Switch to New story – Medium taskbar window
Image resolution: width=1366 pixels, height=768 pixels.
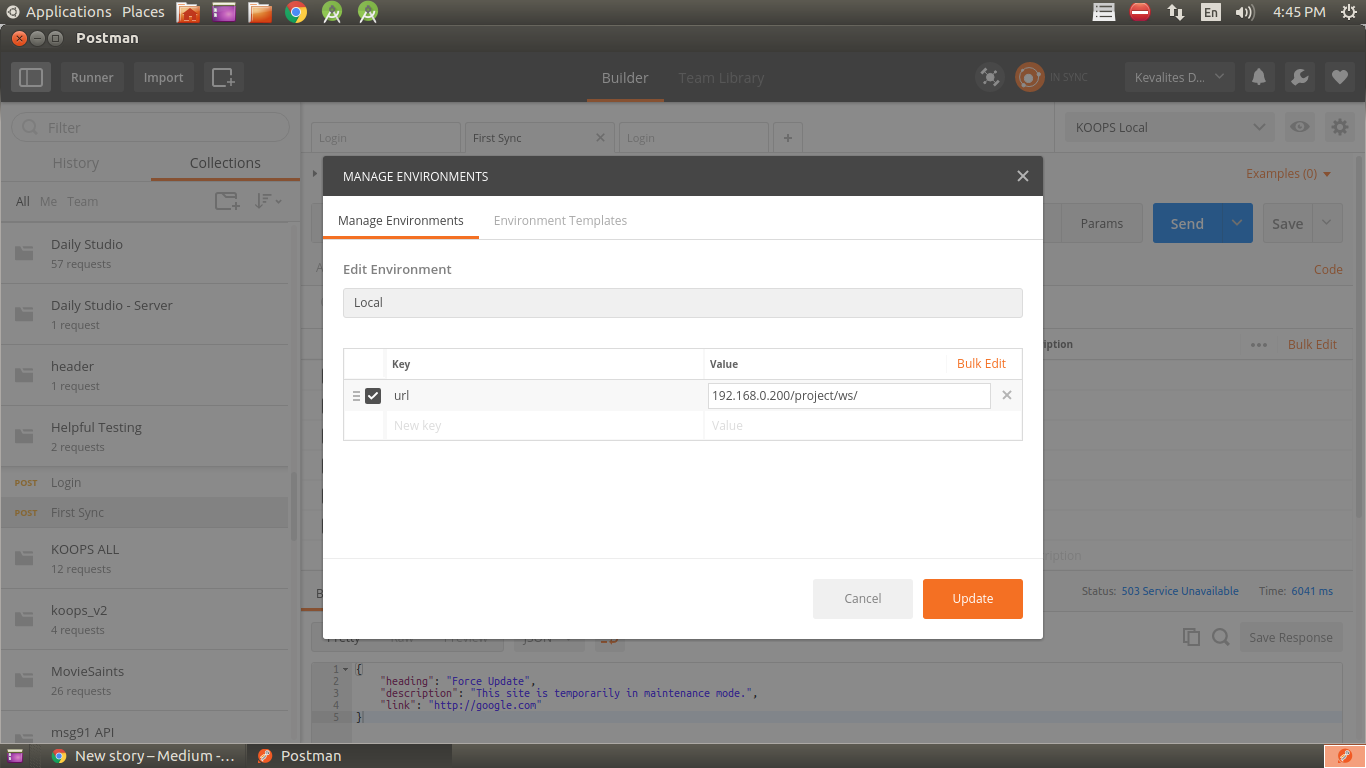coord(143,756)
